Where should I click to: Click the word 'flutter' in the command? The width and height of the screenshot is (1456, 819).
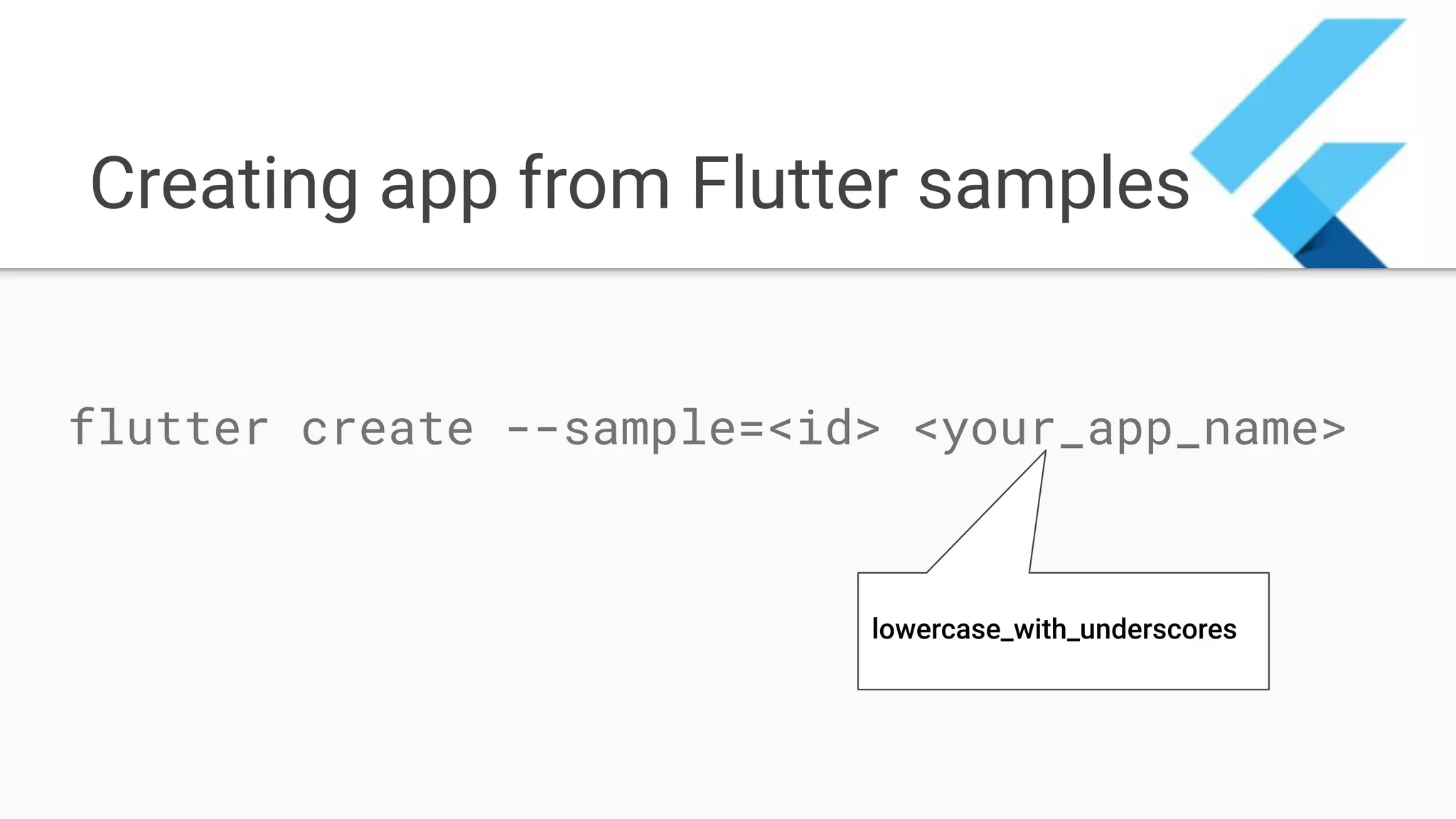pyautogui.click(x=169, y=428)
